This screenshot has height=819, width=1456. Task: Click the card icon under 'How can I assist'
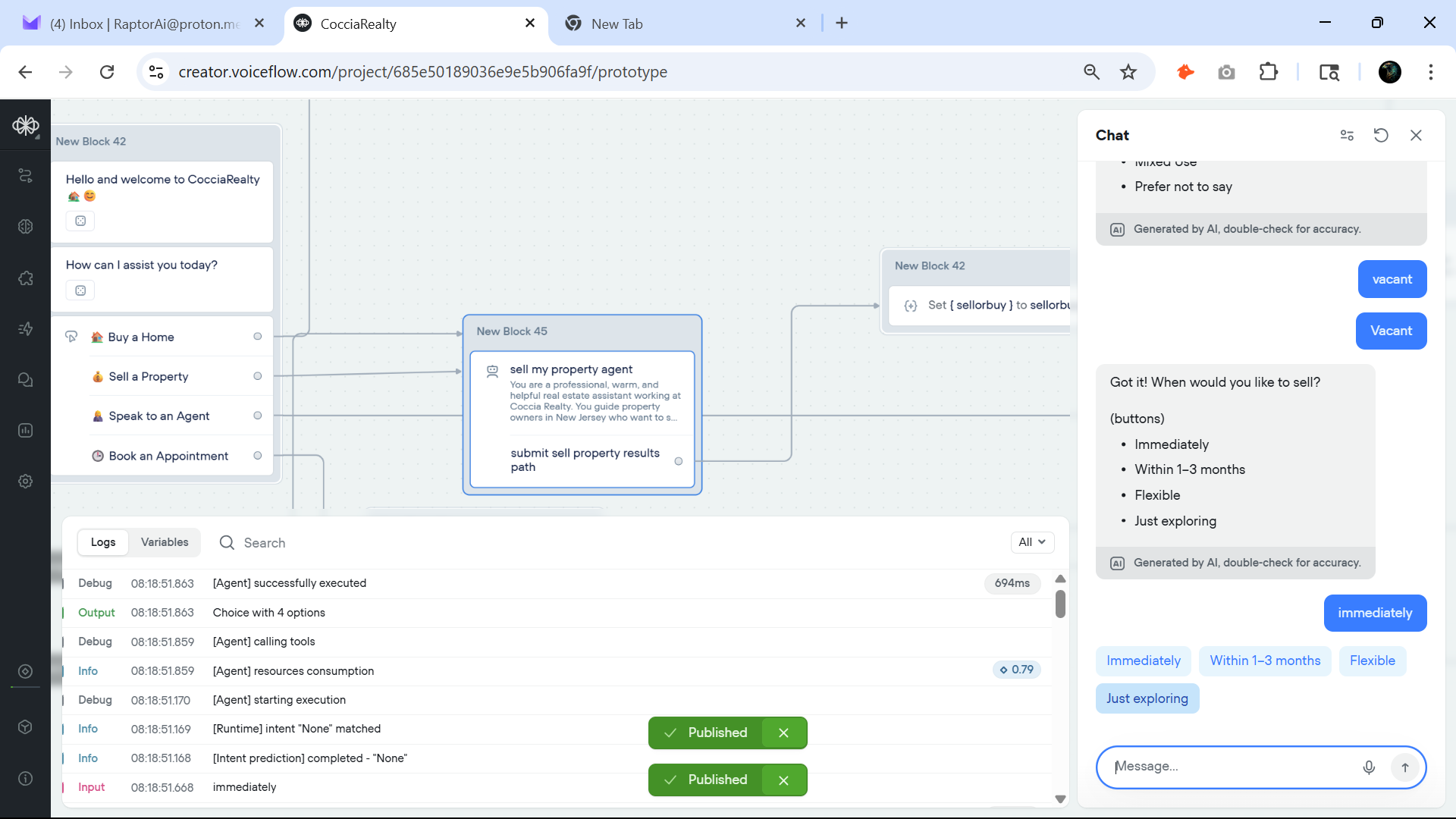pos(80,290)
